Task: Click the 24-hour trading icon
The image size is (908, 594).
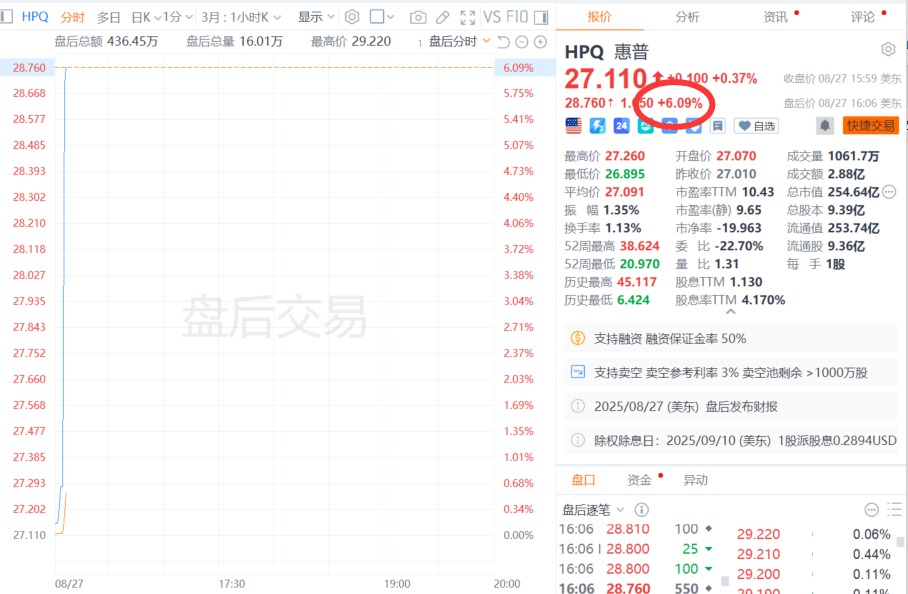Action: click(621, 126)
